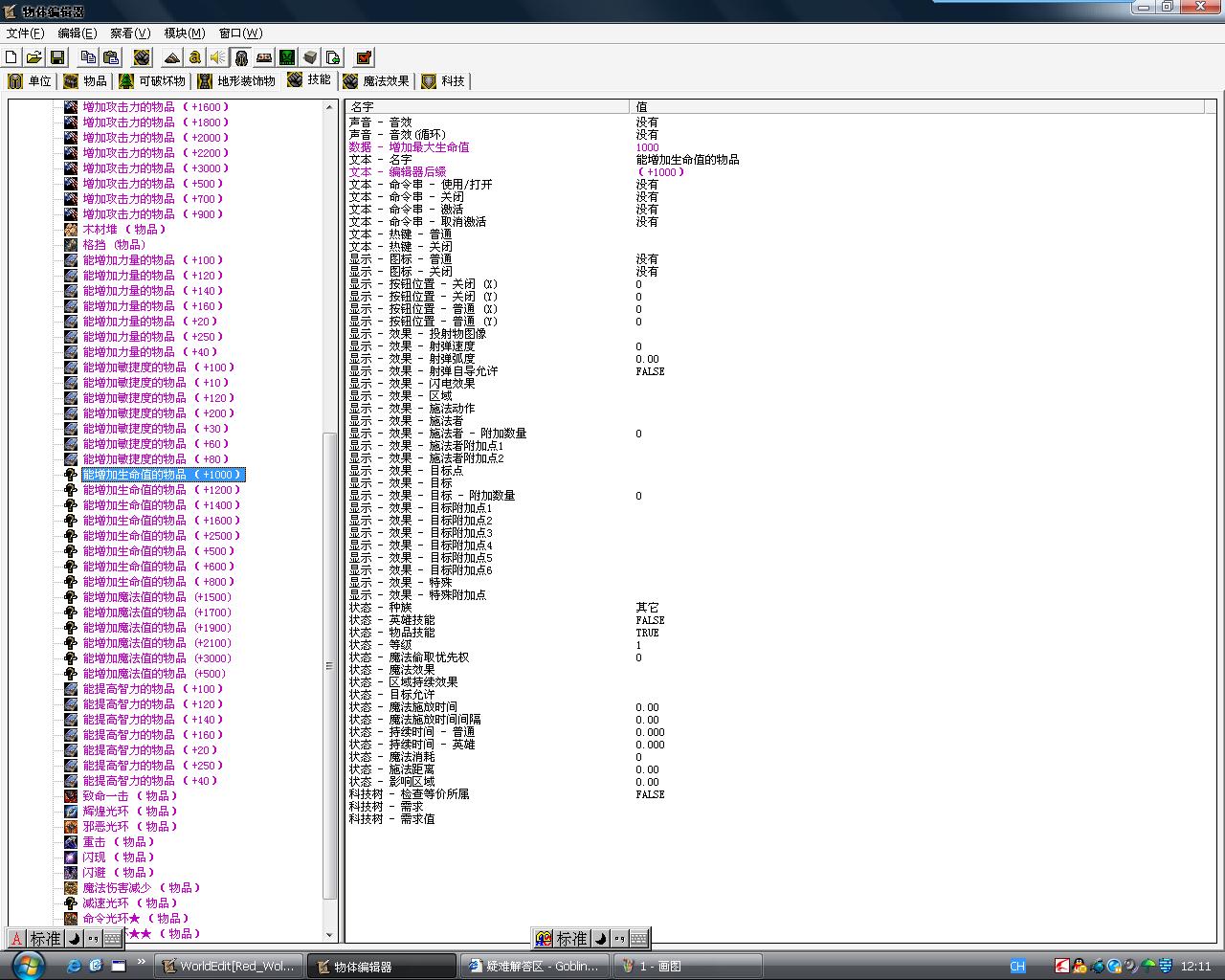Viewport: 1225px width, 980px height.
Task: Switch to the 地形装饰物 tab
Action: click(236, 81)
